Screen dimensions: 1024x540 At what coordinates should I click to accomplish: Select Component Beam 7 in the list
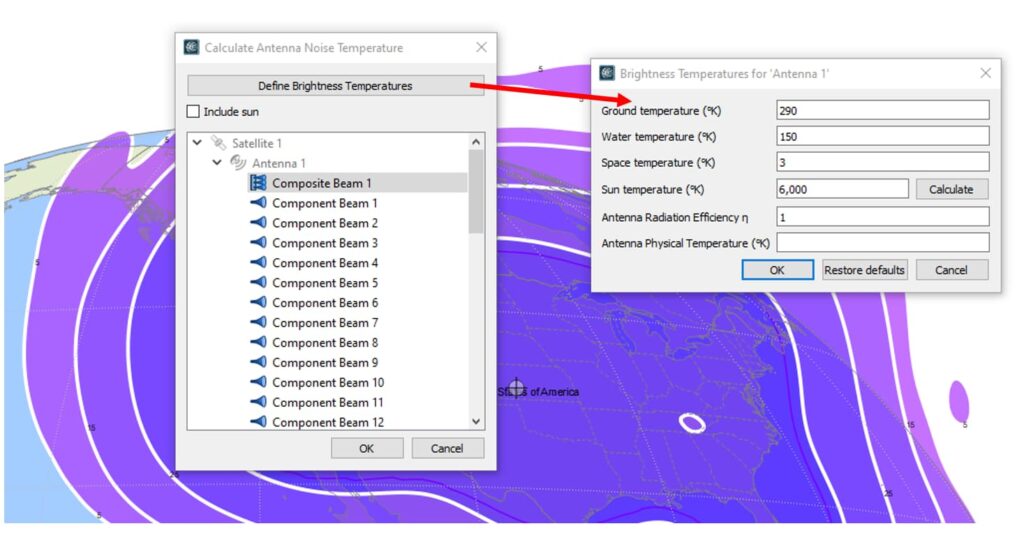click(325, 323)
